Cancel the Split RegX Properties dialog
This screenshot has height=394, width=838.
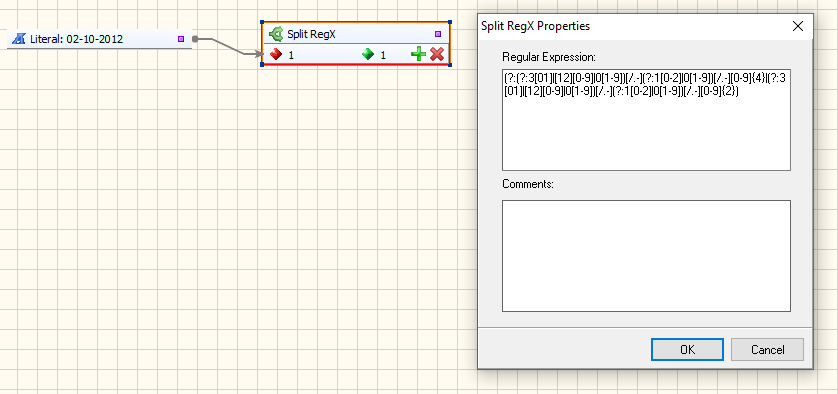[x=767, y=350]
